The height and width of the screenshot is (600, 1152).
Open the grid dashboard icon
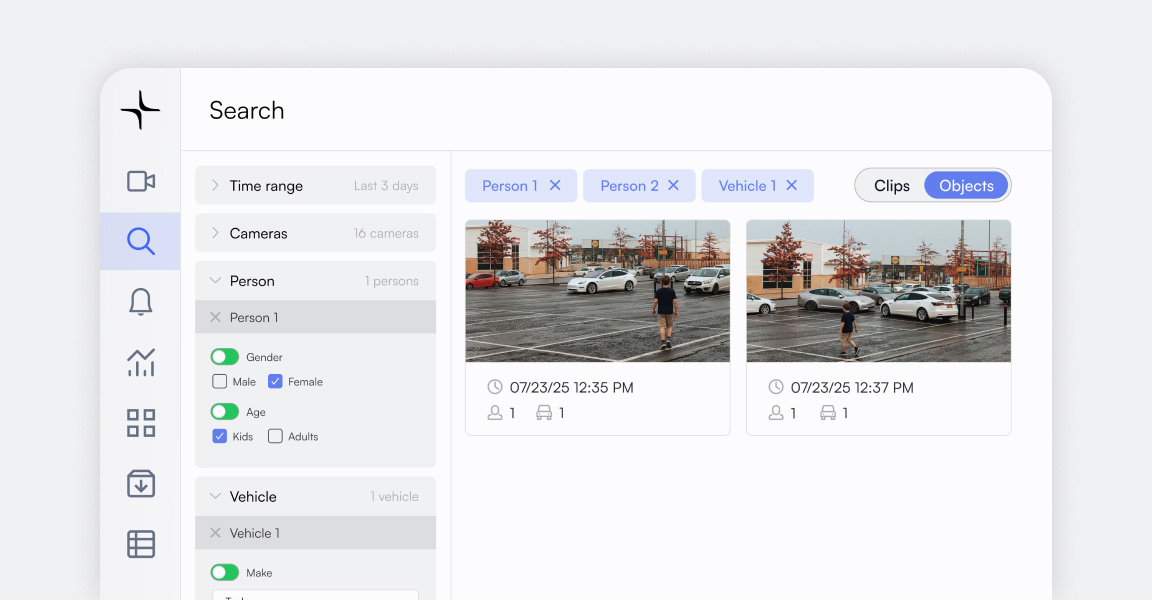pos(141,423)
